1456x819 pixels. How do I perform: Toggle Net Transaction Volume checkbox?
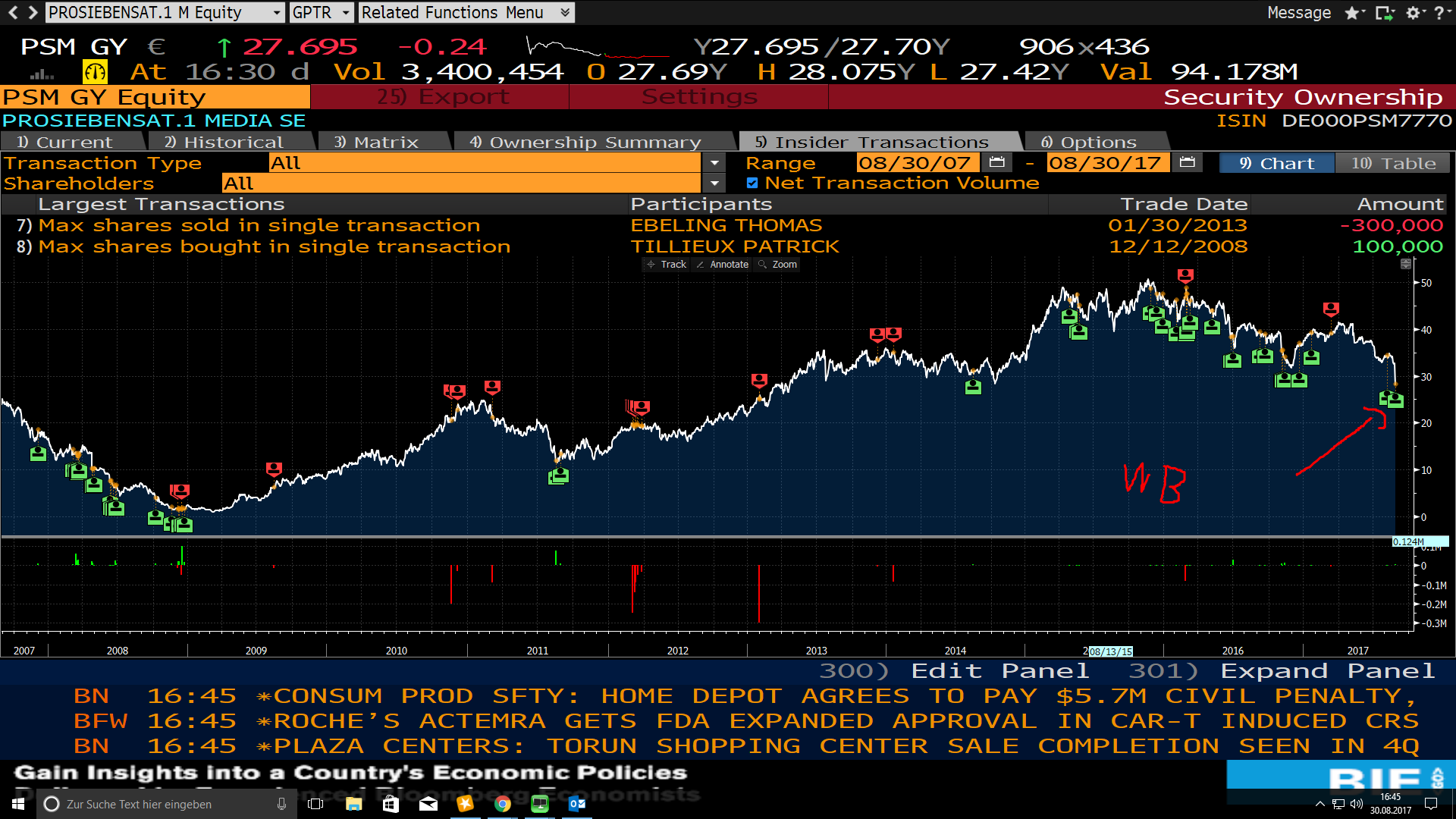[x=752, y=183]
